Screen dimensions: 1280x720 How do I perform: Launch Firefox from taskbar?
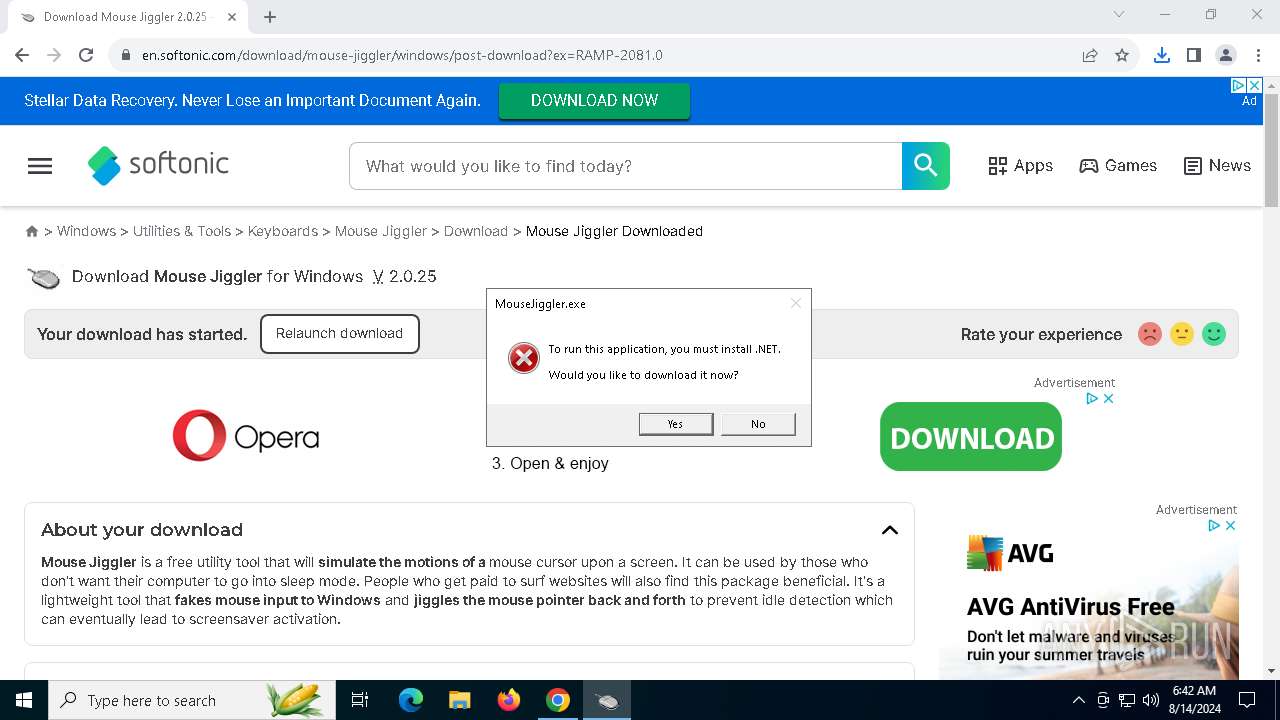click(509, 700)
